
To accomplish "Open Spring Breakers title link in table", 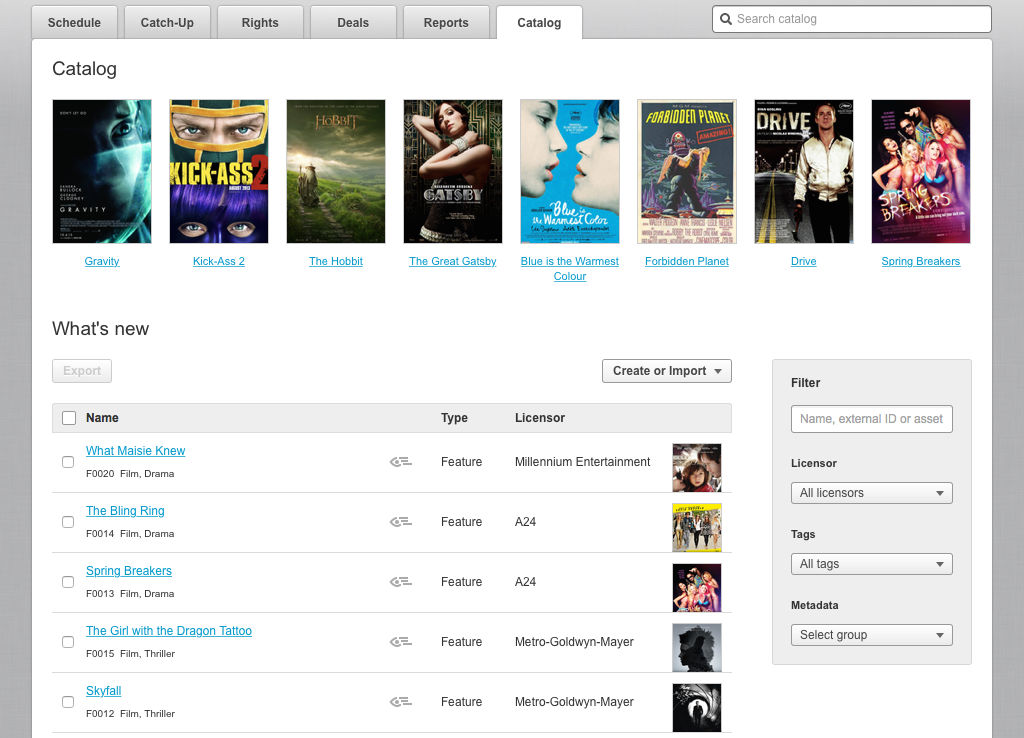I will point(129,571).
